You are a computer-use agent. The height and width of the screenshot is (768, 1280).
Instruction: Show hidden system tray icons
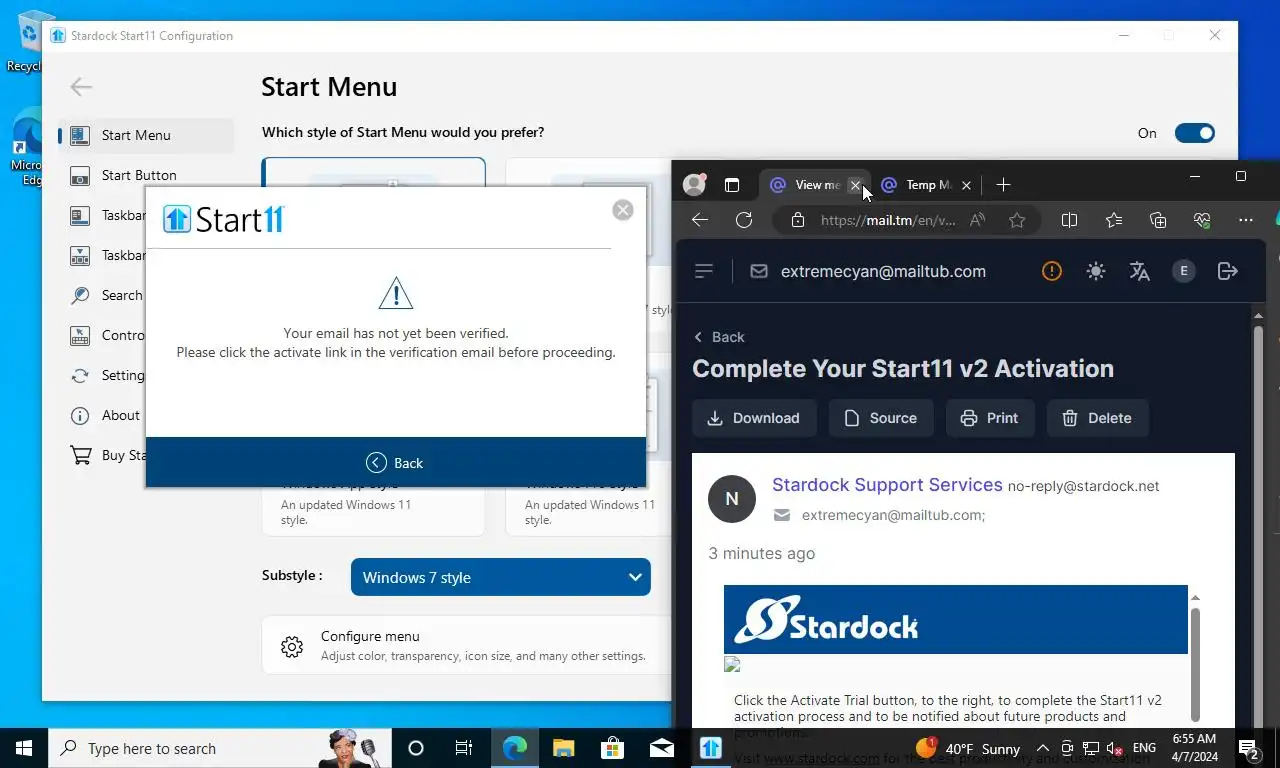pos(1043,748)
